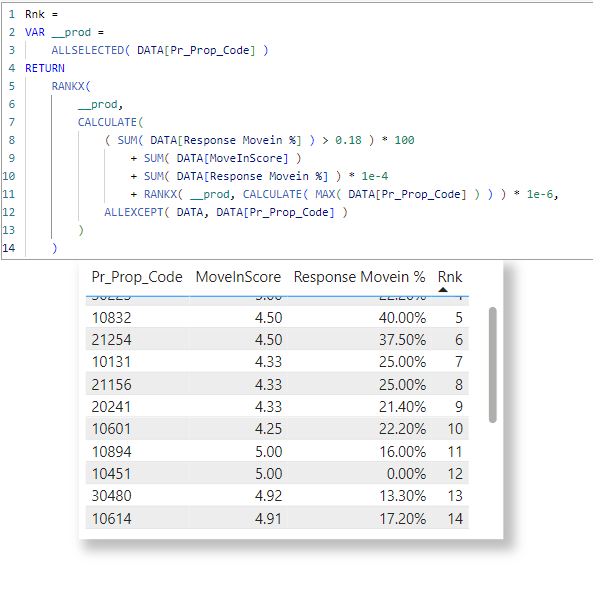Sort by Response Movein % header
This screenshot has height=595, width=593.
tap(359, 277)
